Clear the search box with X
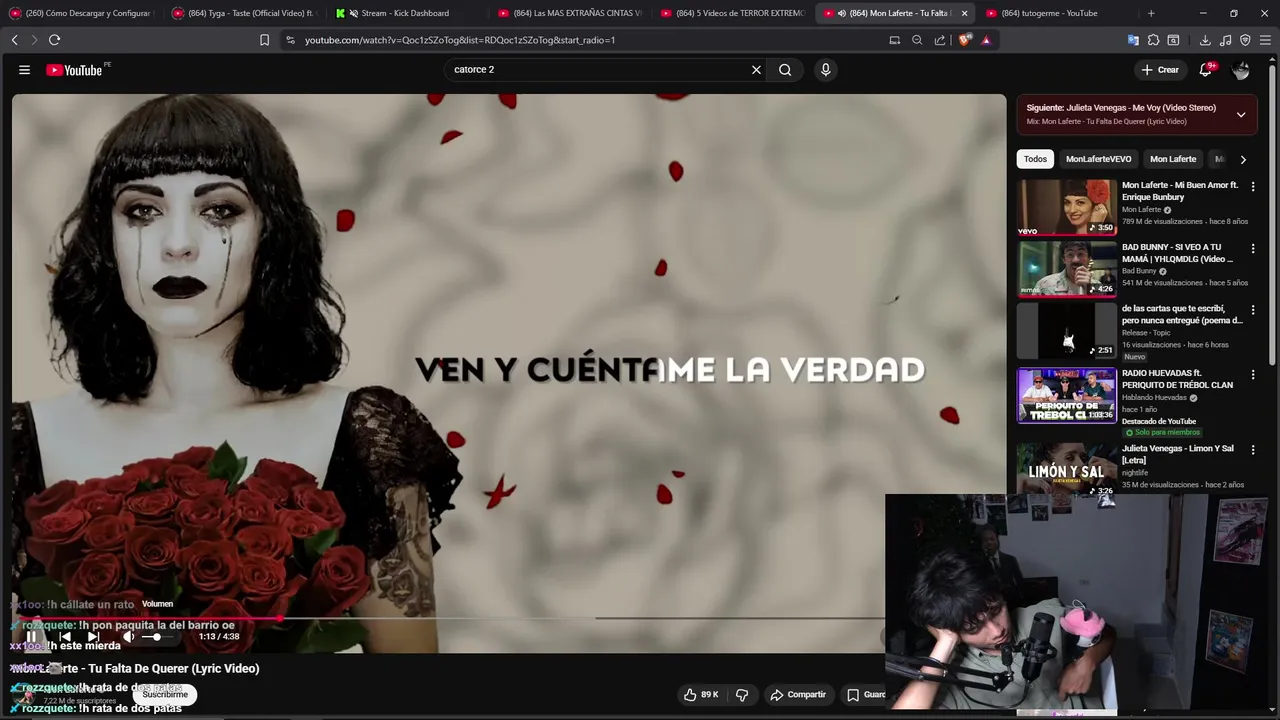The height and width of the screenshot is (720, 1280). [x=756, y=70]
